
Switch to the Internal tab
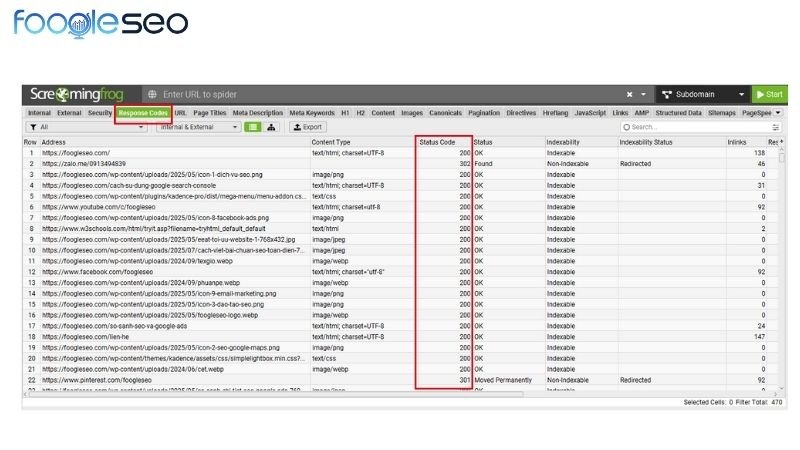(x=39, y=113)
